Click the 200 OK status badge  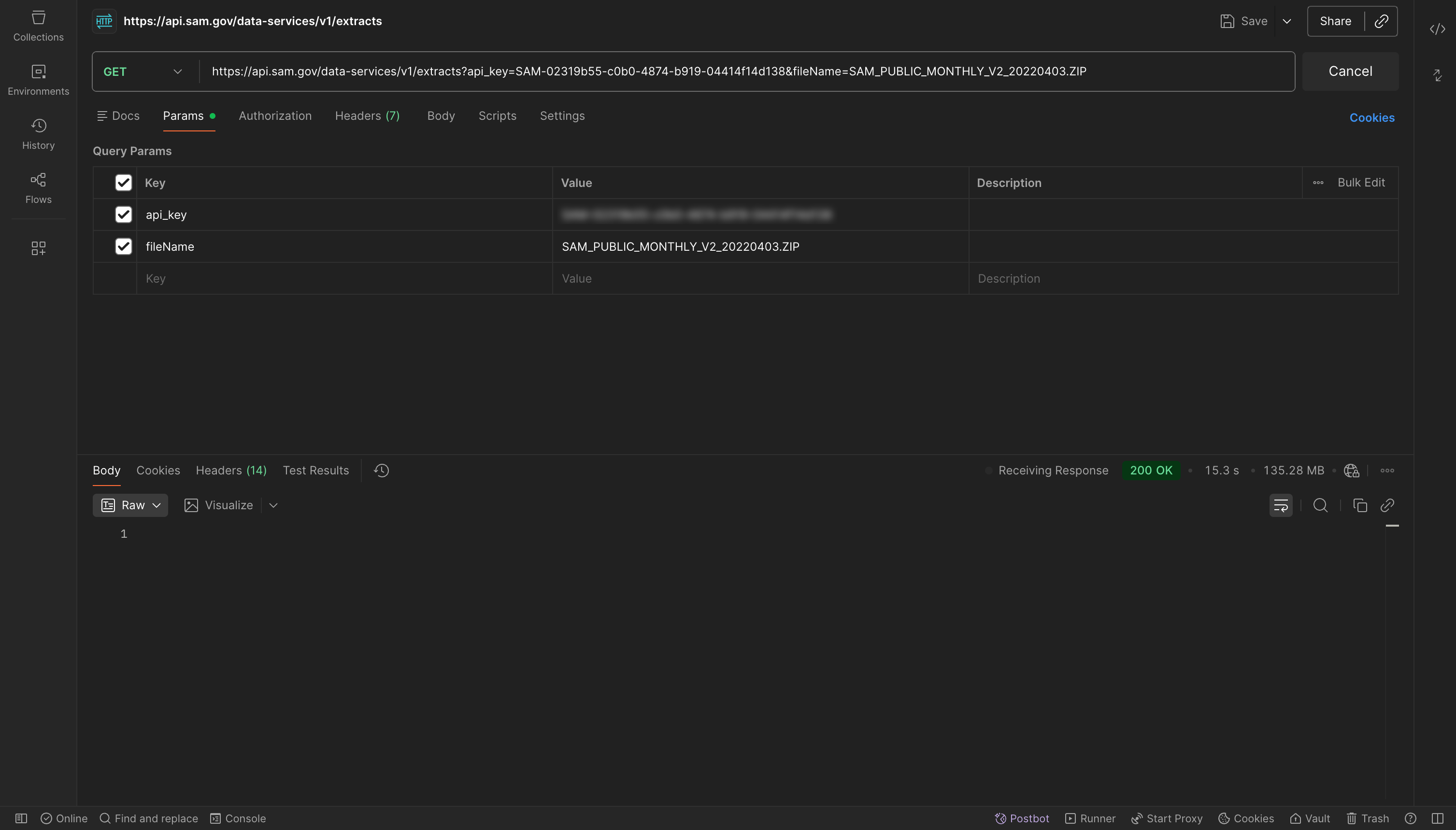[1151, 470]
